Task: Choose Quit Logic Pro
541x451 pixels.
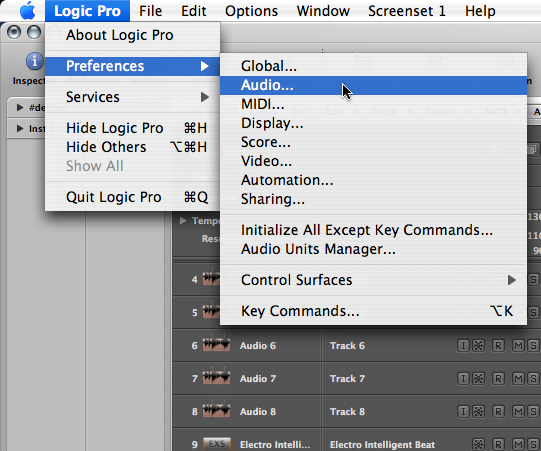Action: pos(132,197)
